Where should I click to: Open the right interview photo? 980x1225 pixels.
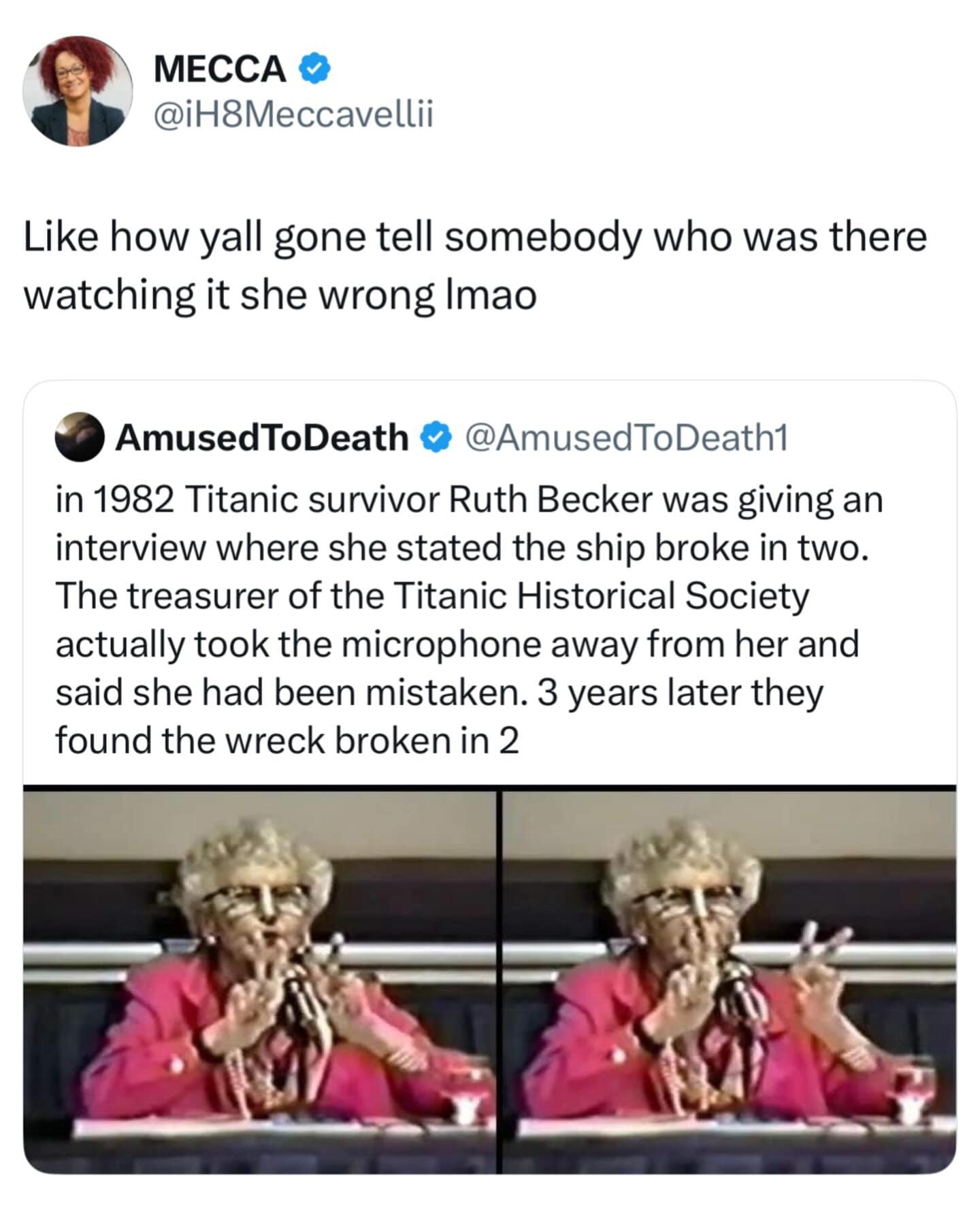(x=730, y=981)
